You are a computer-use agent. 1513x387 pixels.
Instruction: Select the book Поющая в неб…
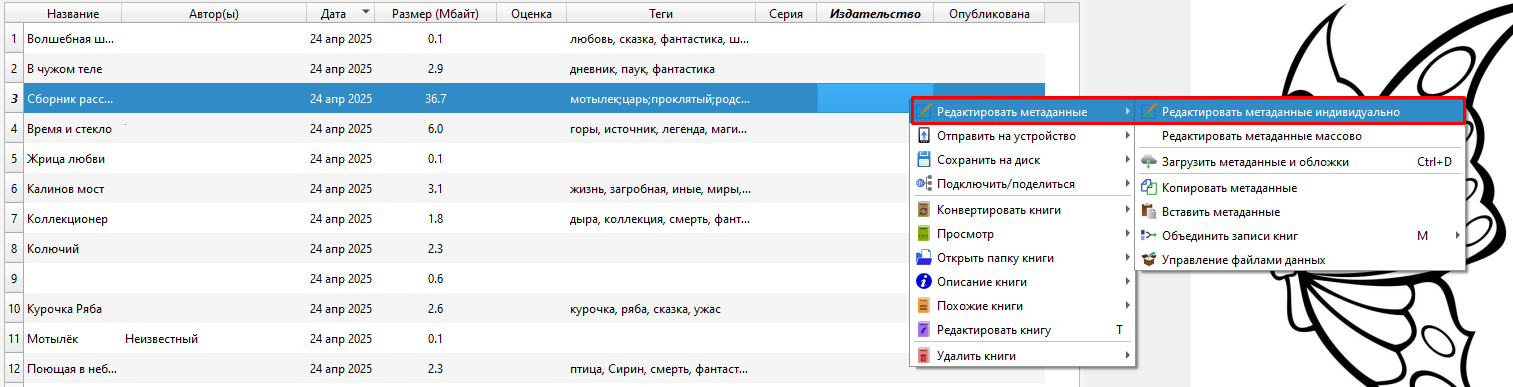click(x=71, y=369)
